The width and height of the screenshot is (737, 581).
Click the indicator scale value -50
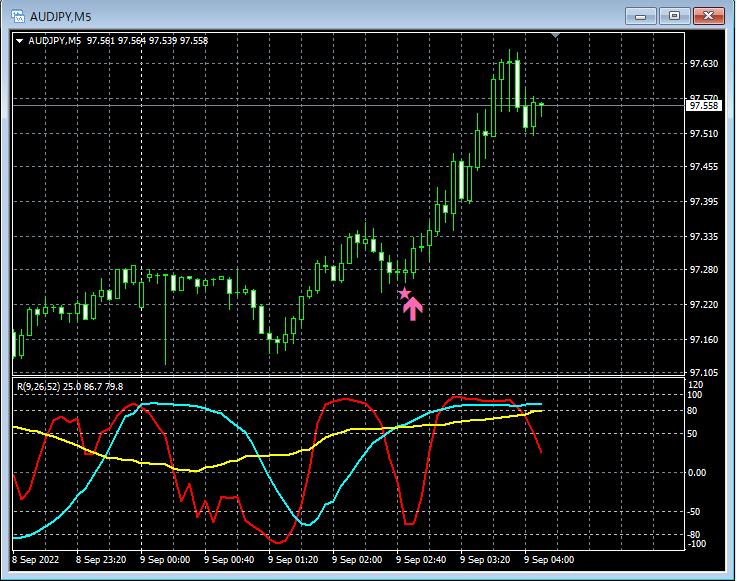point(694,512)
